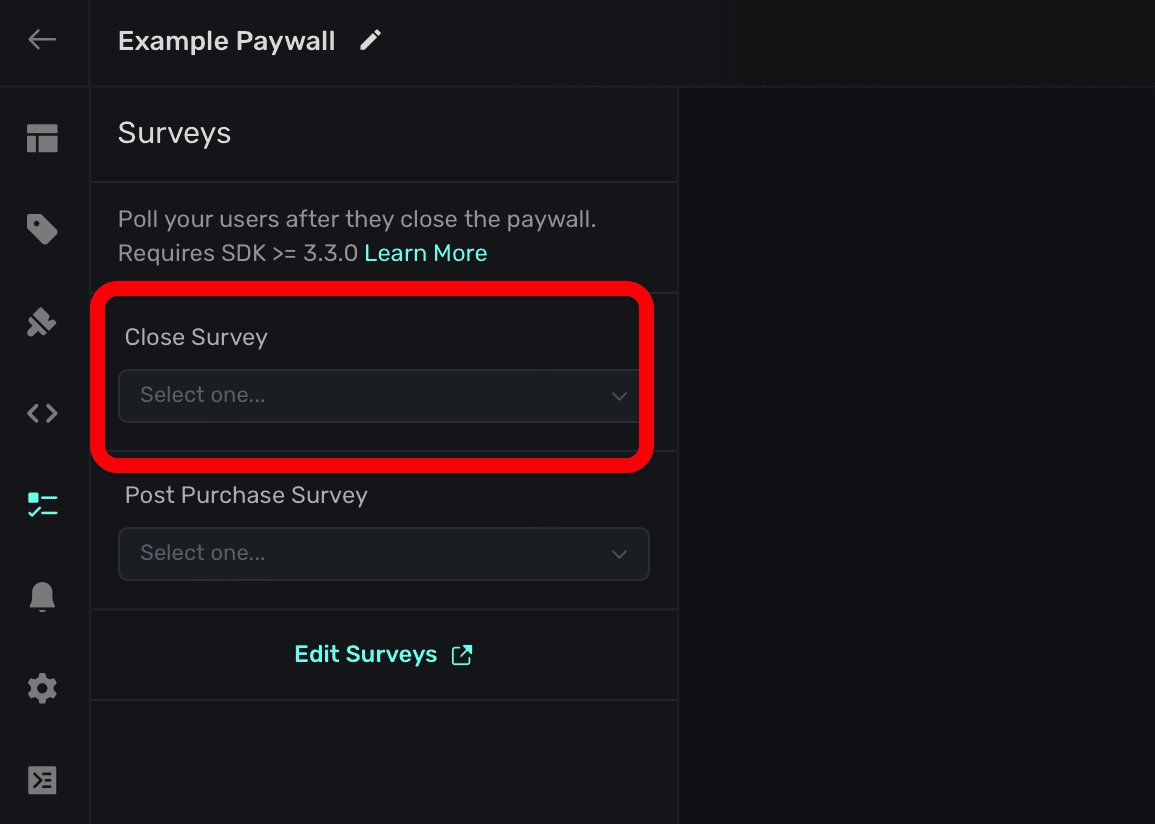
Task: Click the Post Purchase Survey label
Action: click(246, 495)
